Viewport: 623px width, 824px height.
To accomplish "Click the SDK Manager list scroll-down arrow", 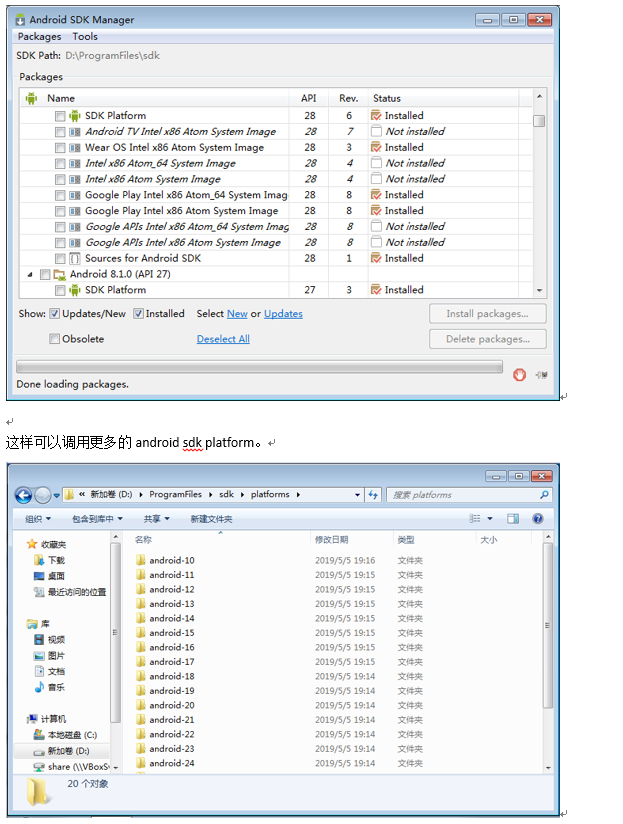I will click(539, 290).
